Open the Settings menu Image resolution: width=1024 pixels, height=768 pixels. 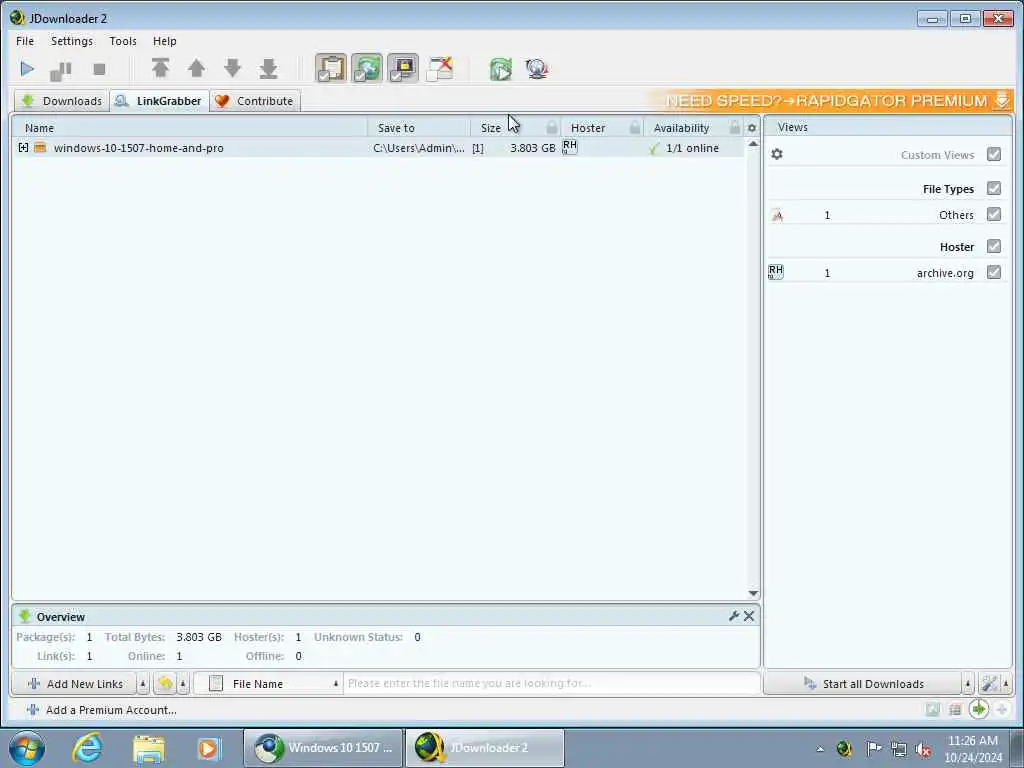[x=72, y=41]
